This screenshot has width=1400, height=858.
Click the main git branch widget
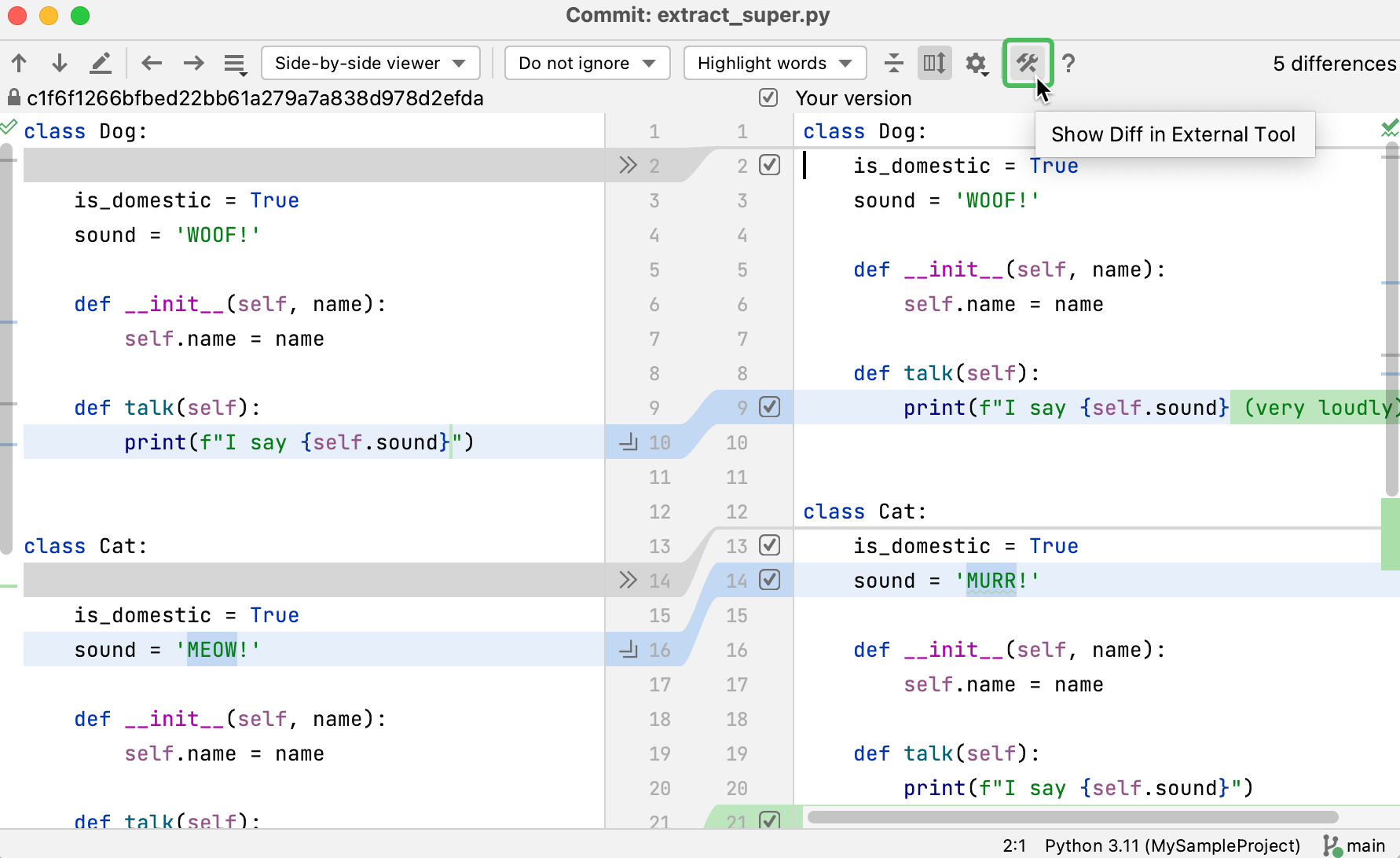click(1355, 845)
